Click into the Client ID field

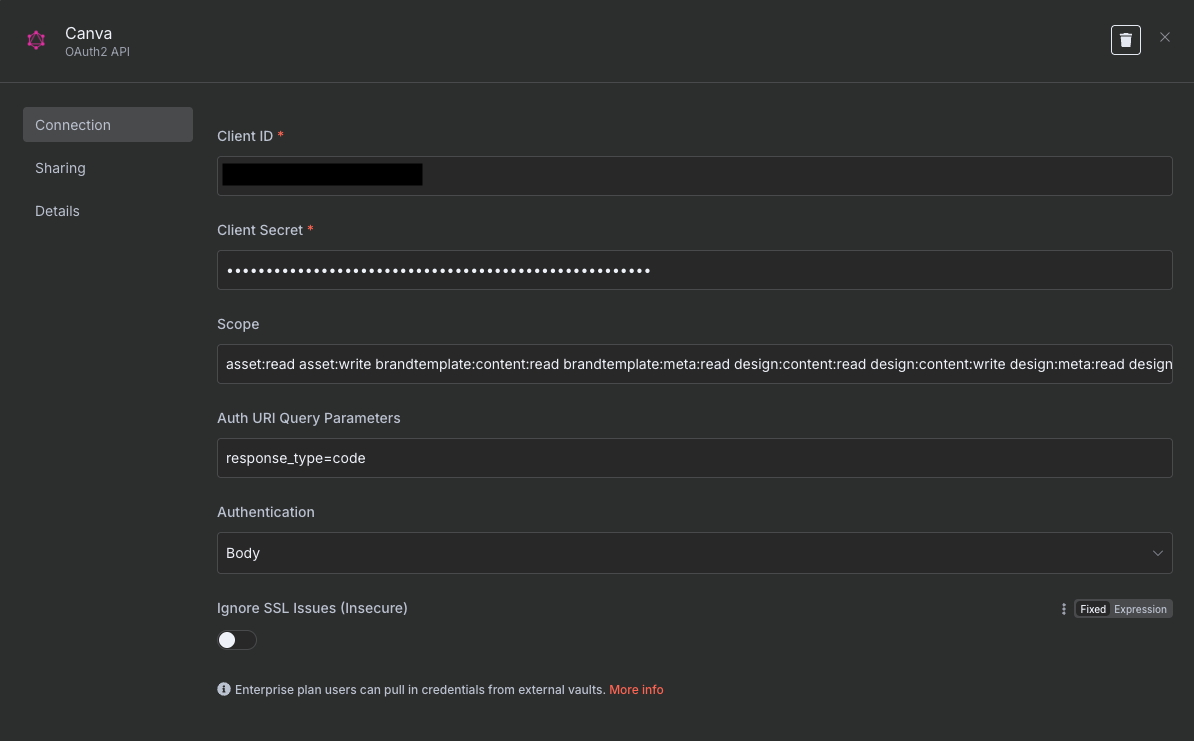tap(694, 176)
